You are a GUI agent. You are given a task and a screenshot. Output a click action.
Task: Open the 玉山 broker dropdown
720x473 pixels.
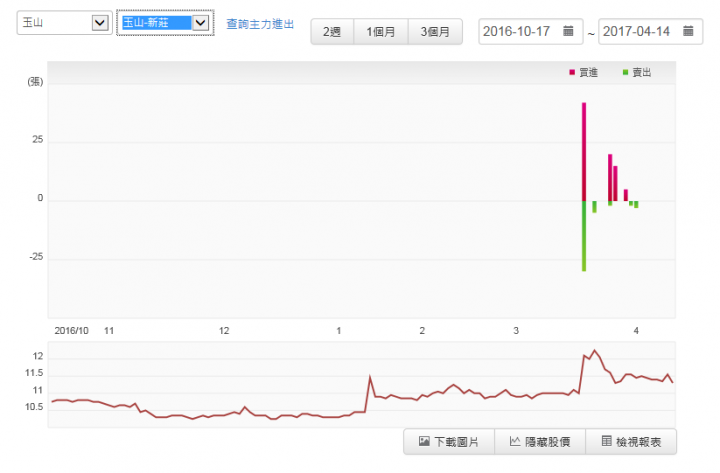point(65,23)
